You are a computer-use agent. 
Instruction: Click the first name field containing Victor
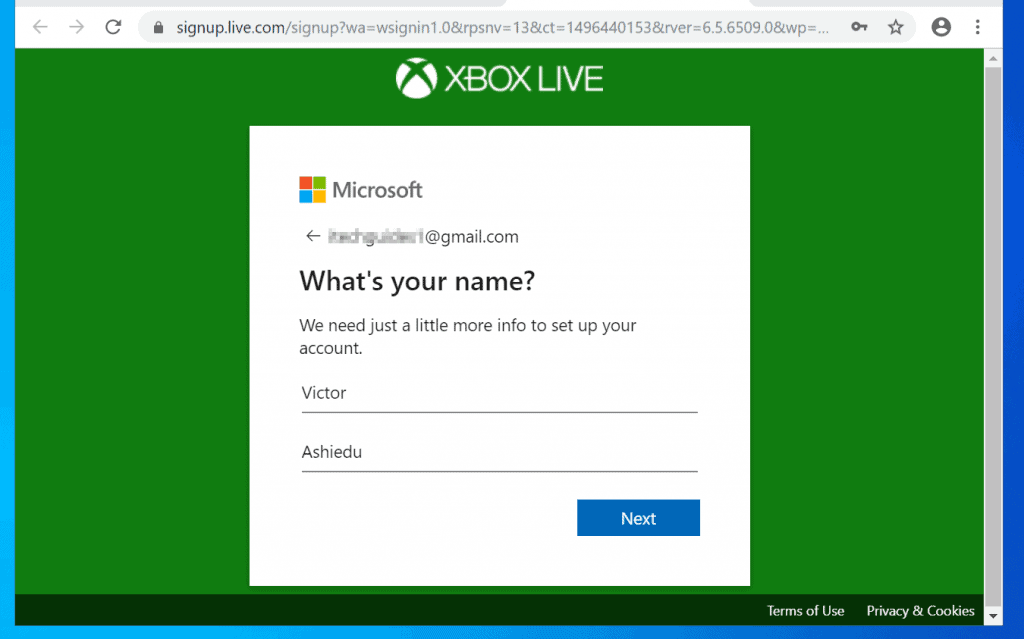(499, 393)
